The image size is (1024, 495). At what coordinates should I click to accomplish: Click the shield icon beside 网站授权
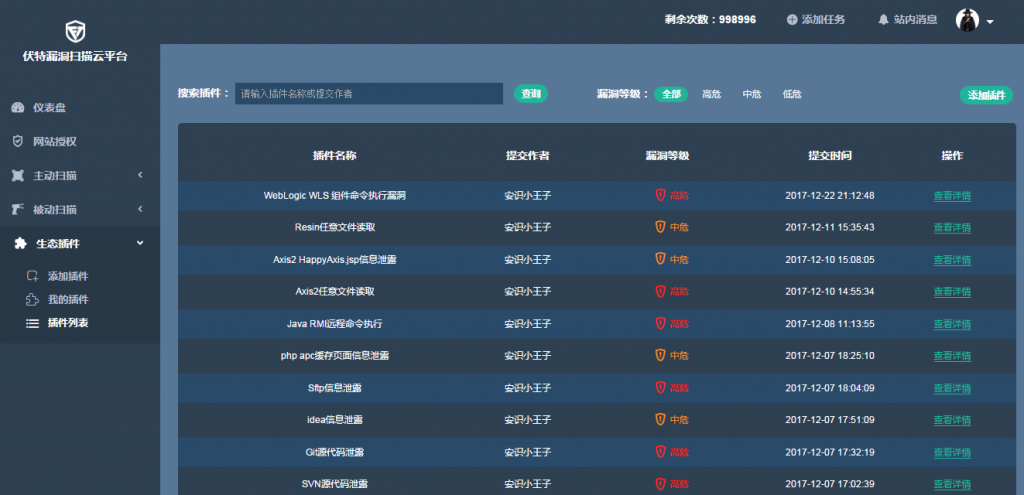[18, 142]
